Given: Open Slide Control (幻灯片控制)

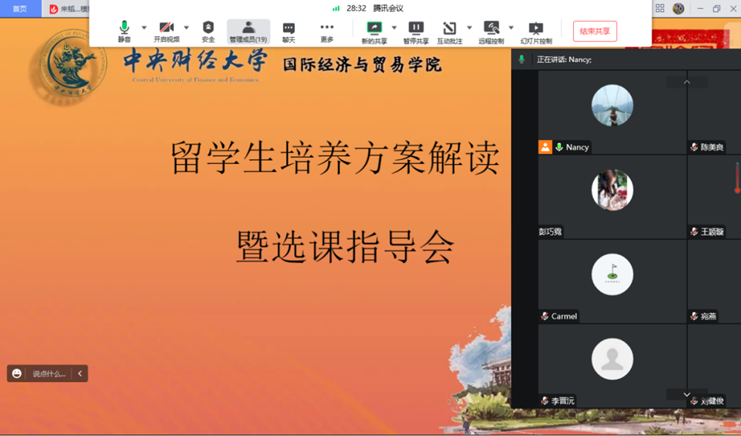Looking at the screenshot, I should click(536, 31).
